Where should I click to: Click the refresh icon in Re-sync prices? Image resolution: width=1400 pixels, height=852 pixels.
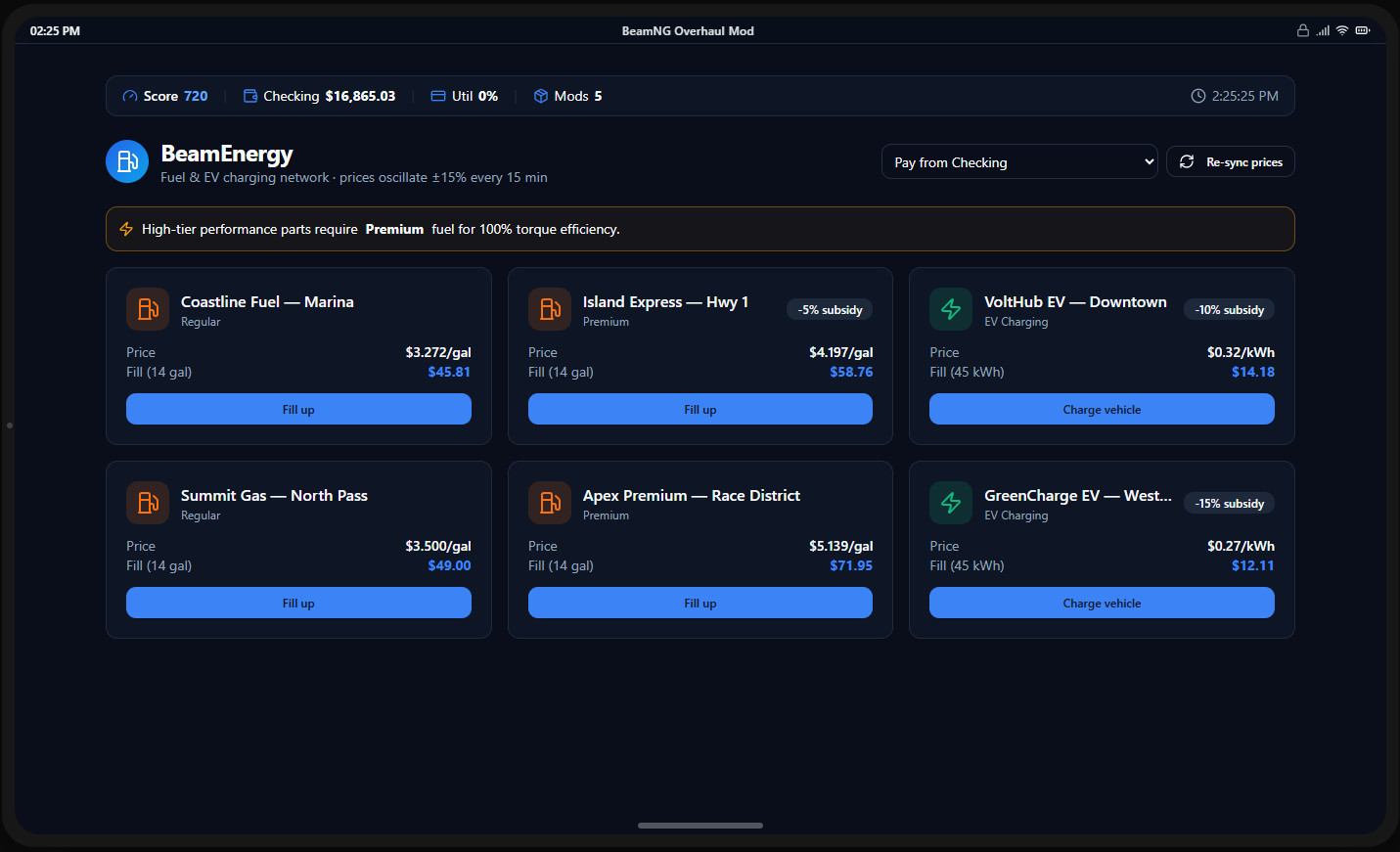(x=1187, y=161)
